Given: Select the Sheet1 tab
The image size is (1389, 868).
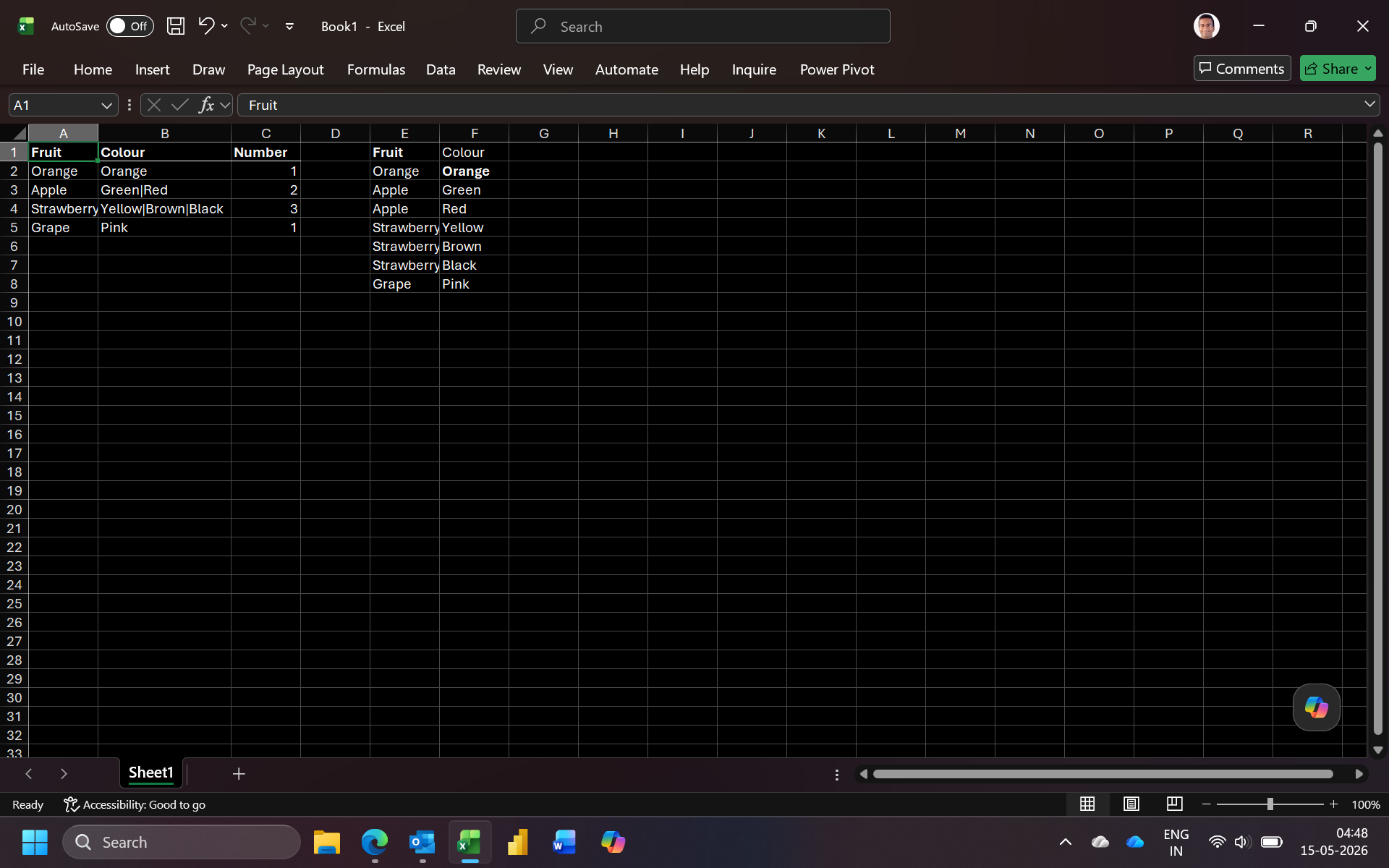Looking at the screenshot, I should (150, 773).
